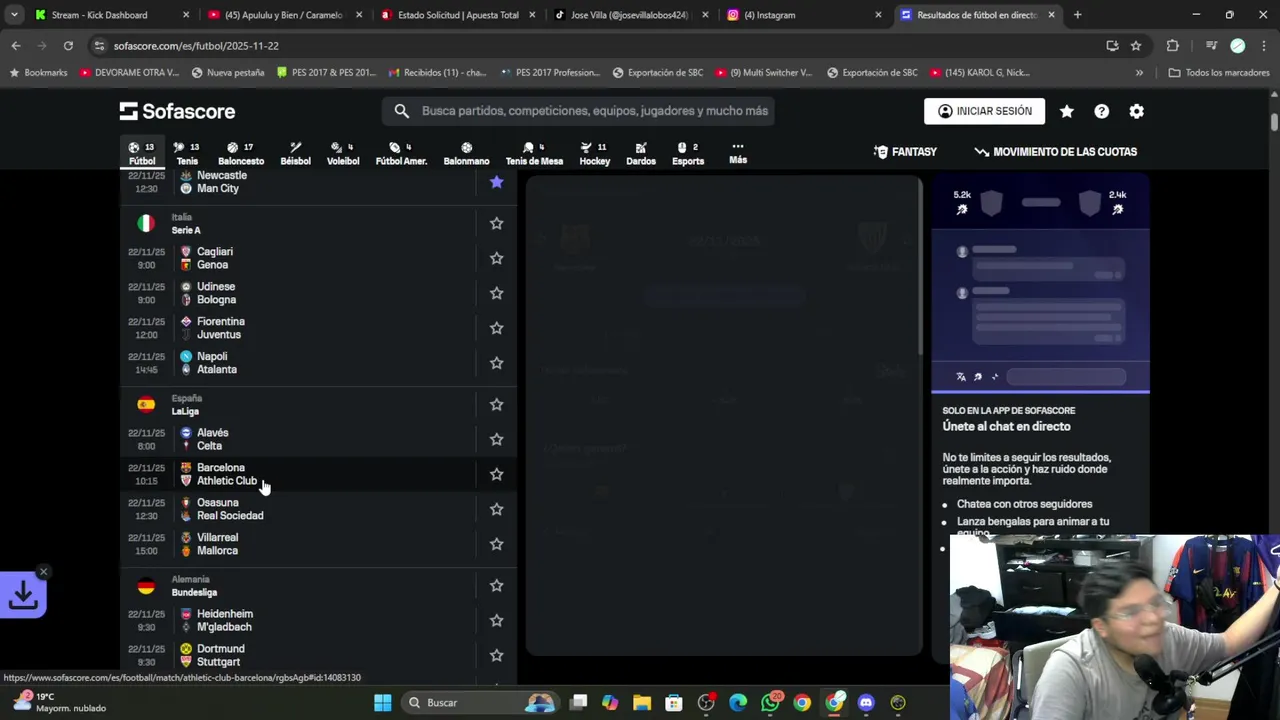Favorite the Udinese vs Bologna match
This screenshot has height=720, width=1280.
pos(496,293)
